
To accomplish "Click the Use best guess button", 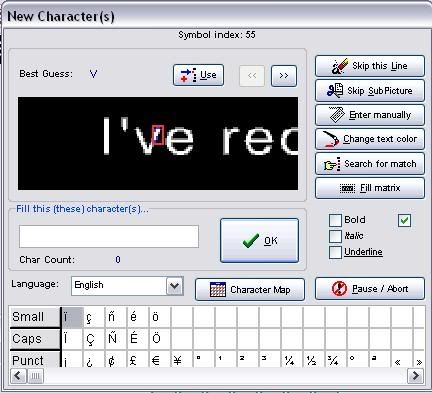I will point(198,75).
